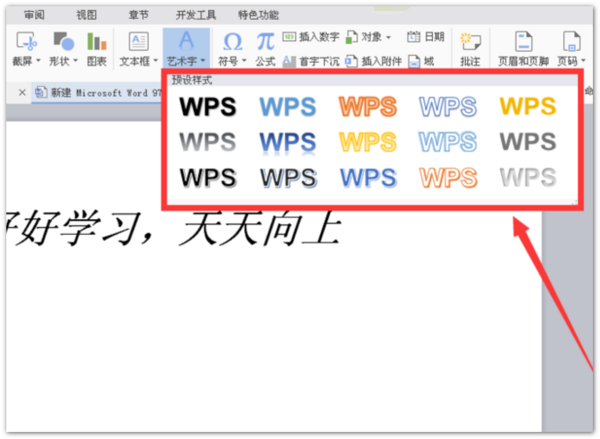Click the 艺术字 word art icon
Image resolution: width=600 pixels, height=439 pixels.
tap(186, 41)
